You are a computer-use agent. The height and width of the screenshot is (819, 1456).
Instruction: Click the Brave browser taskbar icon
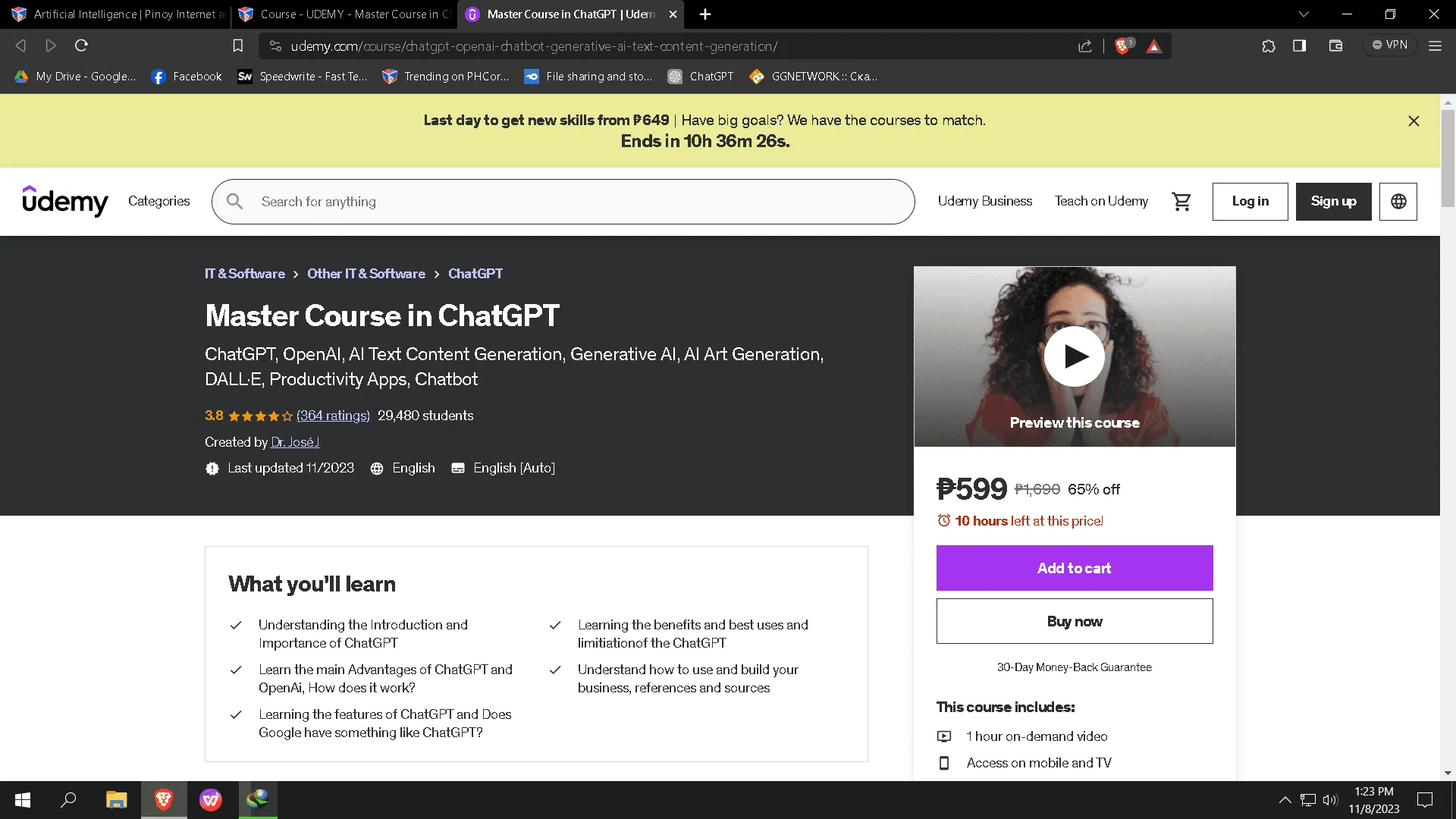tap(164, 800)
